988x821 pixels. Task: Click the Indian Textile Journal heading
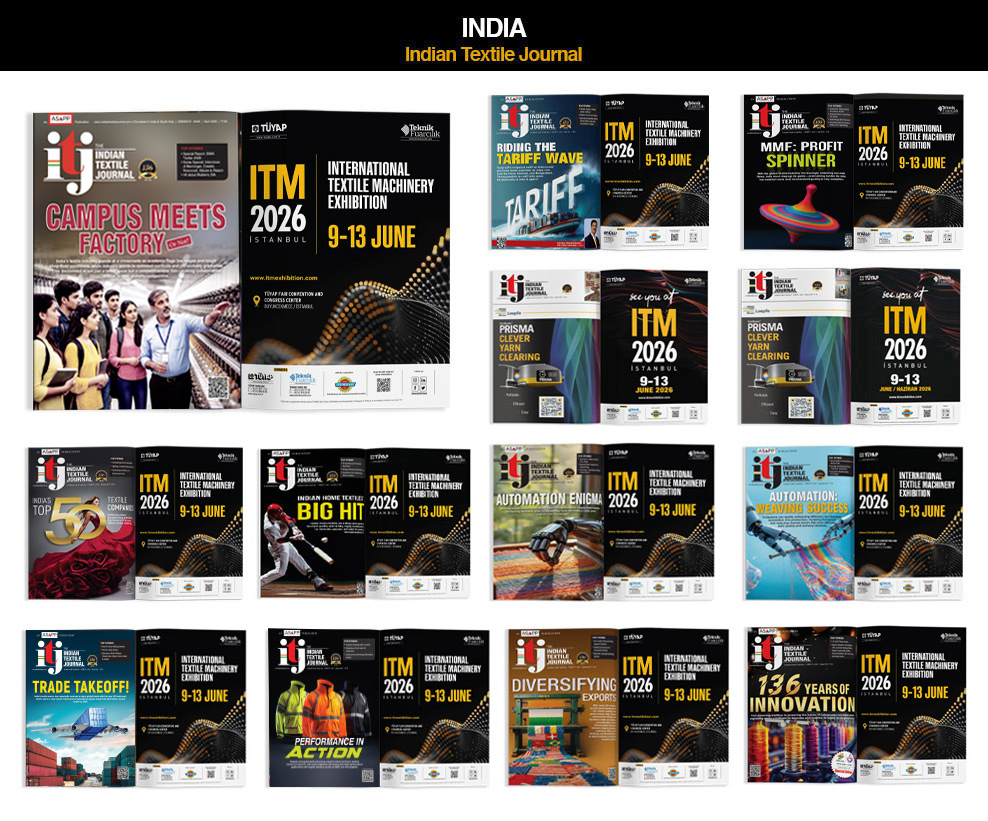(x=493, y=54)
